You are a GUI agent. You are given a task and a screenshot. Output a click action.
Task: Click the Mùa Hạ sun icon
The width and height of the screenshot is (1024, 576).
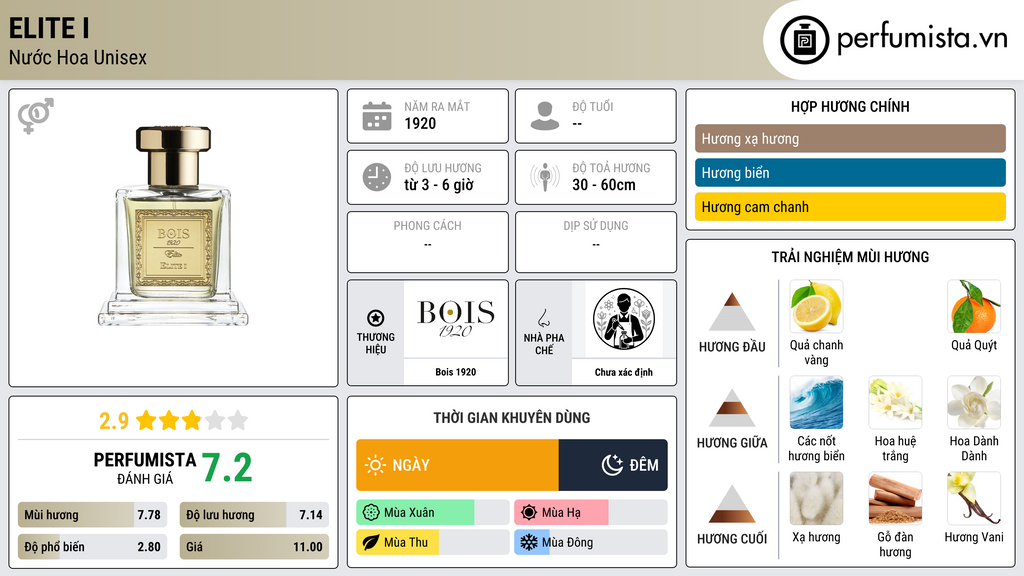[x=529, y=513]
